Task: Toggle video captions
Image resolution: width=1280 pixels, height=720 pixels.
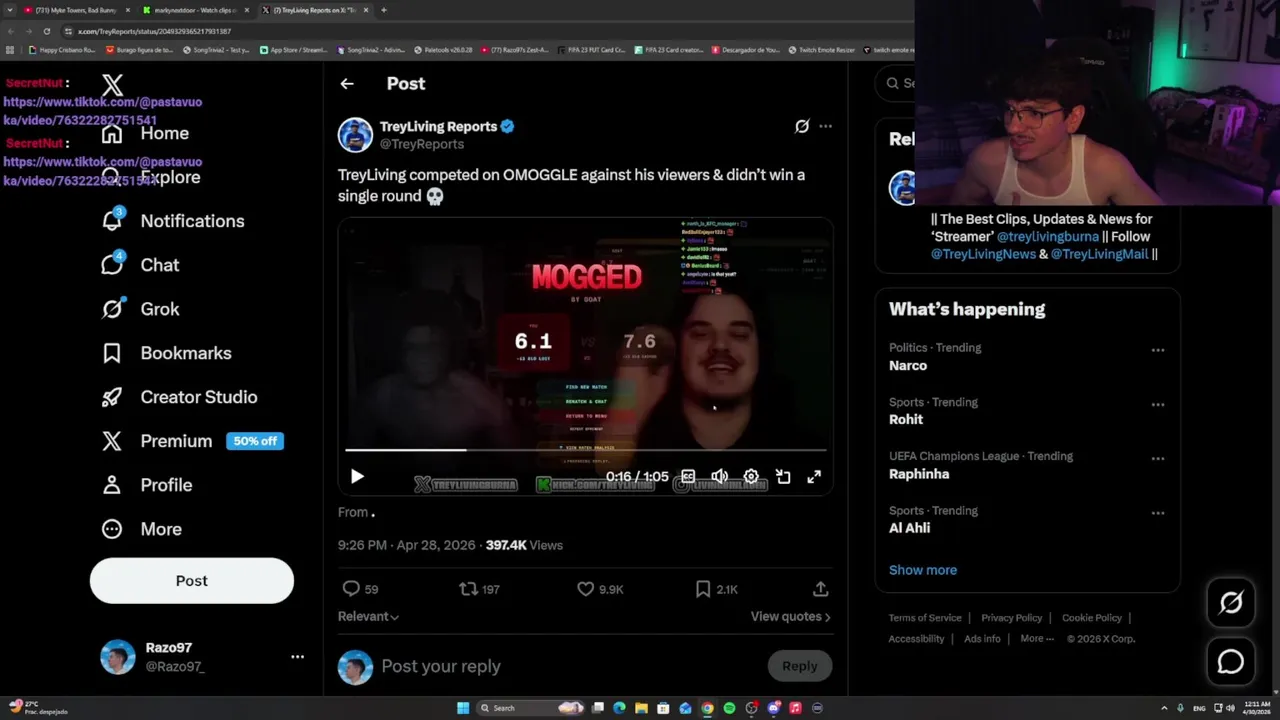Action: (x=688, y=477)
